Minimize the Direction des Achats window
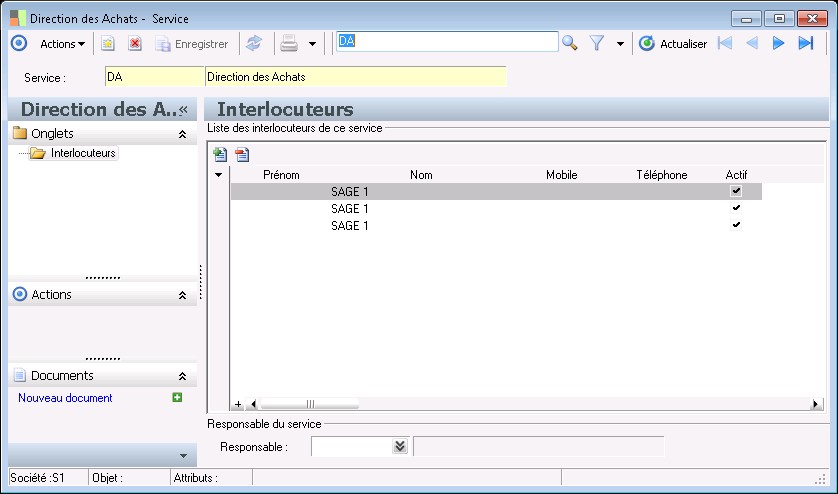 pos(746,19)
